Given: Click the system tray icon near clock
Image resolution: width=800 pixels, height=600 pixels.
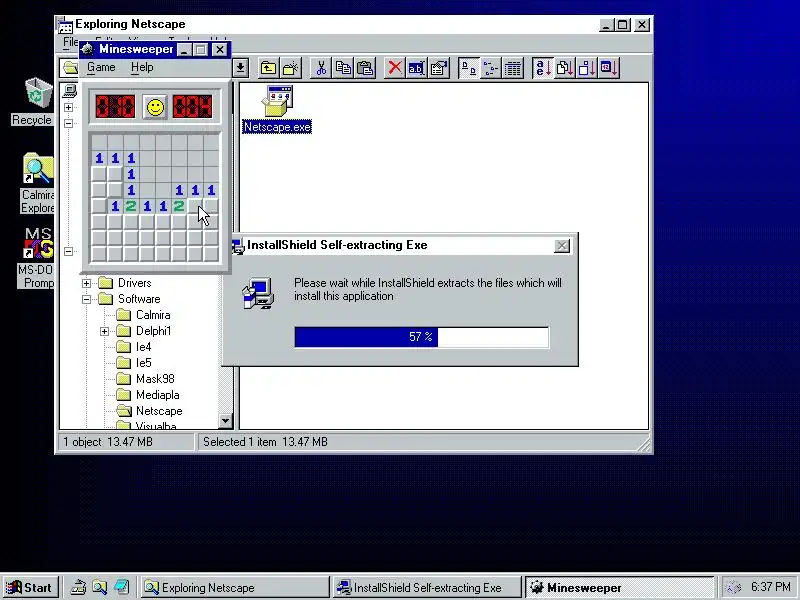Looking at the screenshot, I should [x=733, y=588].
